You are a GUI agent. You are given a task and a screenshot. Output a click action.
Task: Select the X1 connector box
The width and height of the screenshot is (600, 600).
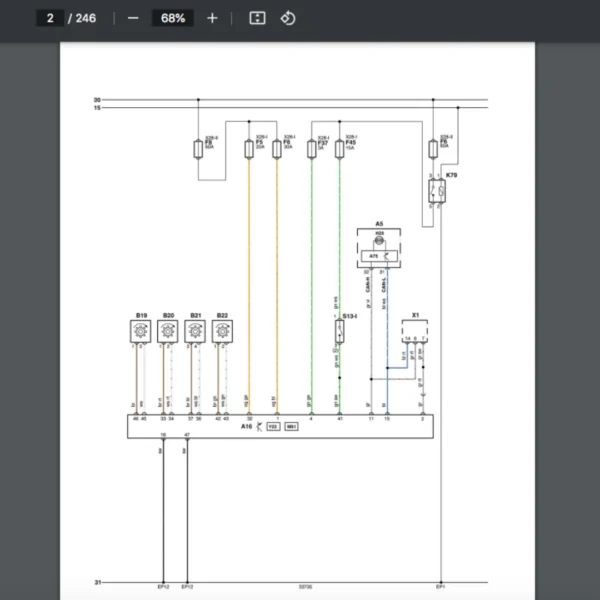click(x=415, y=331)
